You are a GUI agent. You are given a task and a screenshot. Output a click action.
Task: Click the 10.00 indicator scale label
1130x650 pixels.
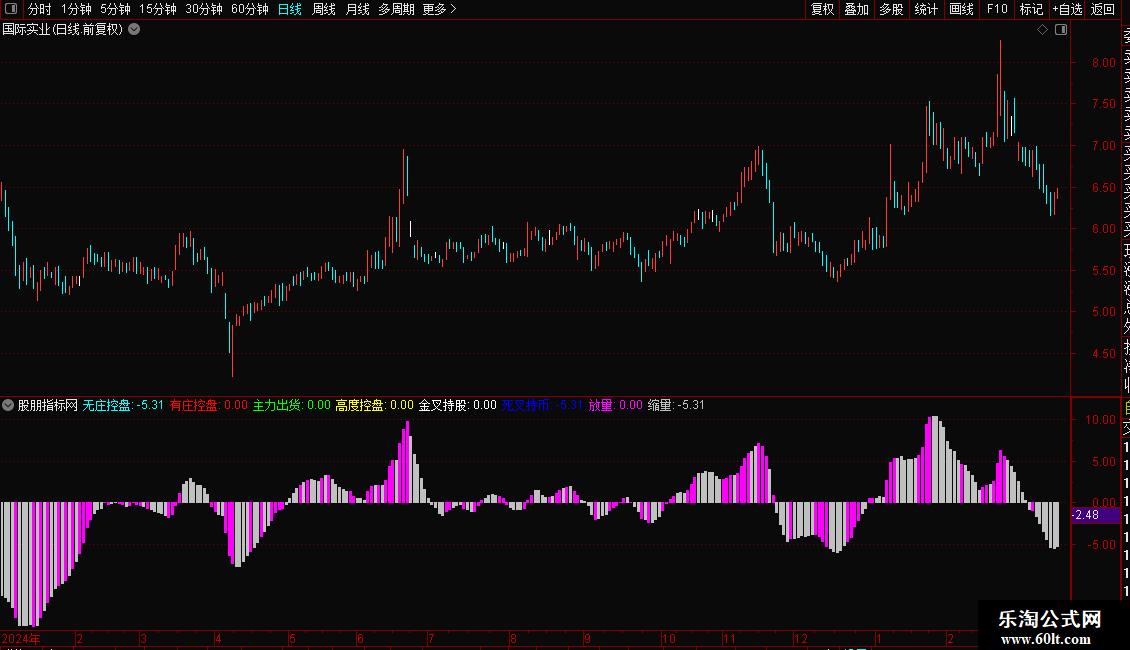pos(1100,419)
